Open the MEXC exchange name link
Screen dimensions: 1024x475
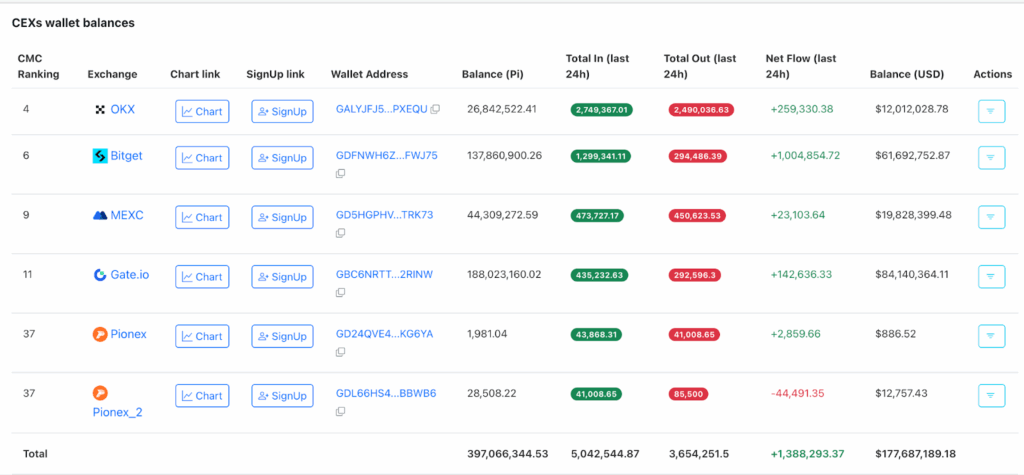(x=127, y=215)
